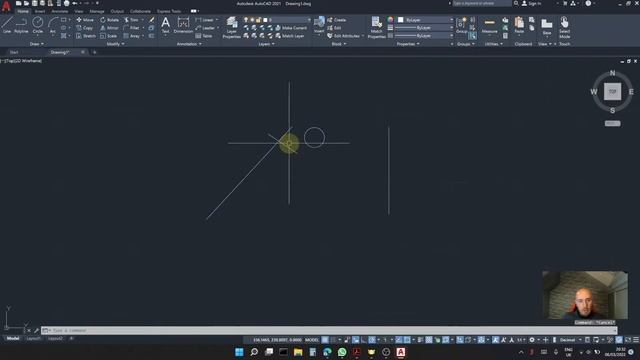Click the Array tool
The width and height of the screenshot is (640, 360).
(132, 36)
